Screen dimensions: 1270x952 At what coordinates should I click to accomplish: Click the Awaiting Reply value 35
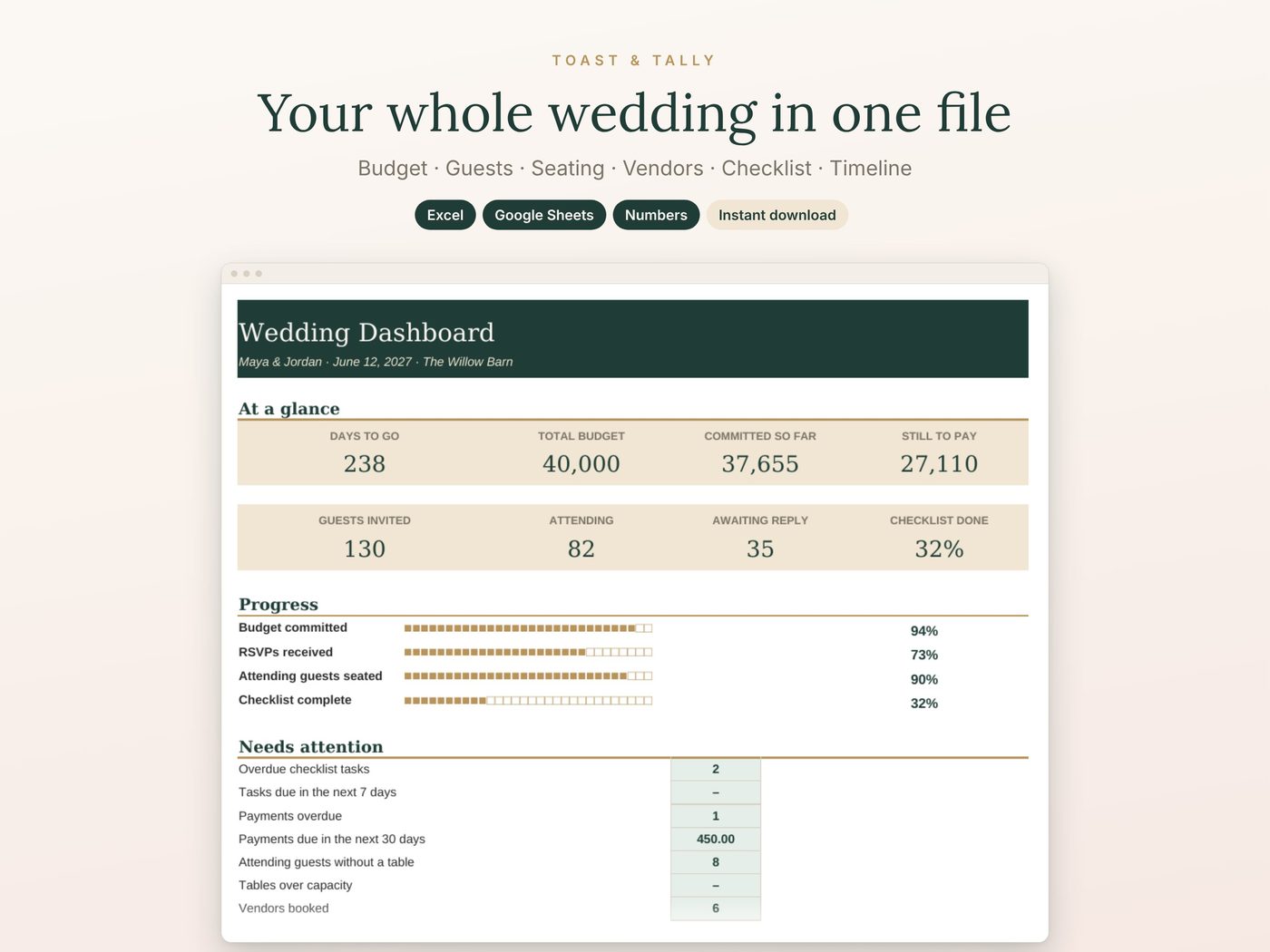[x=760, y=549]
